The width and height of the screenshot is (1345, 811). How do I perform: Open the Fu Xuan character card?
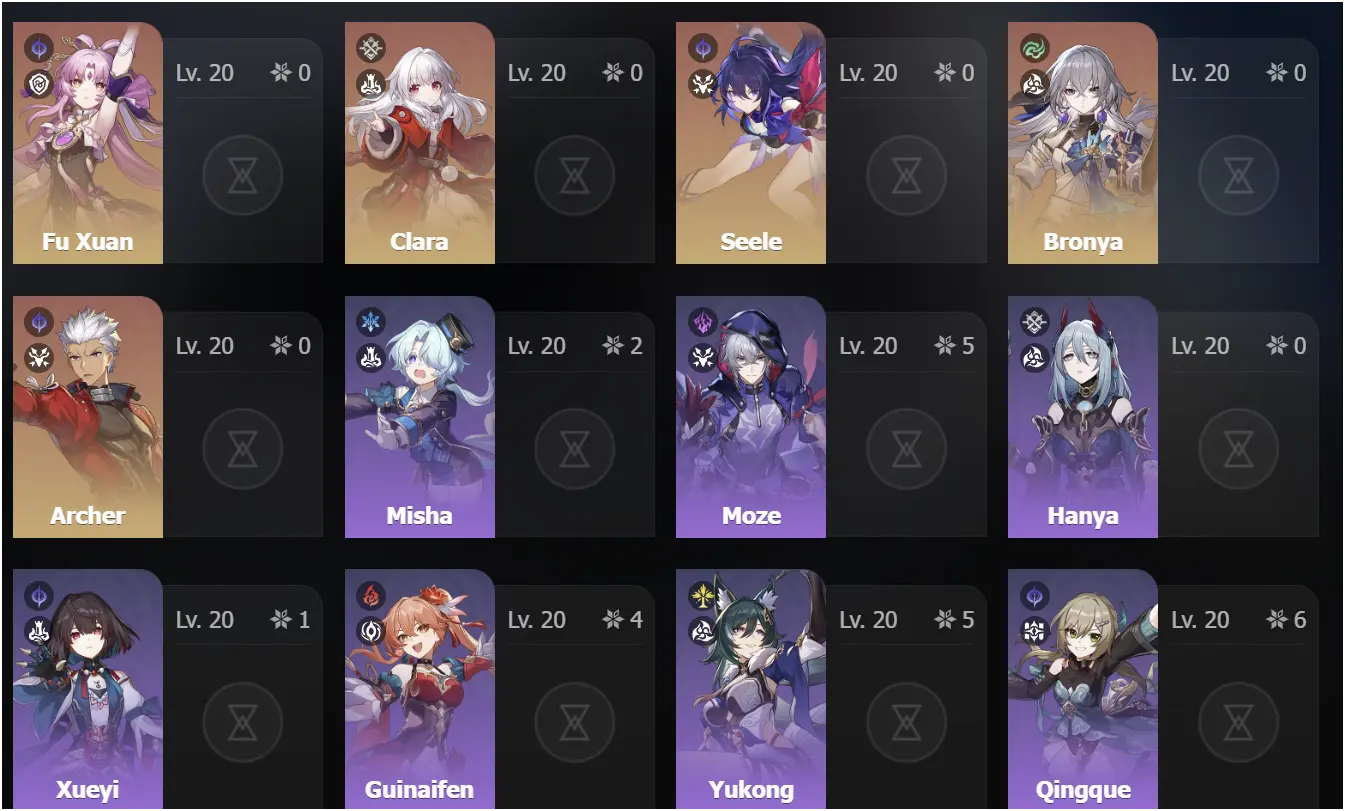88,143
